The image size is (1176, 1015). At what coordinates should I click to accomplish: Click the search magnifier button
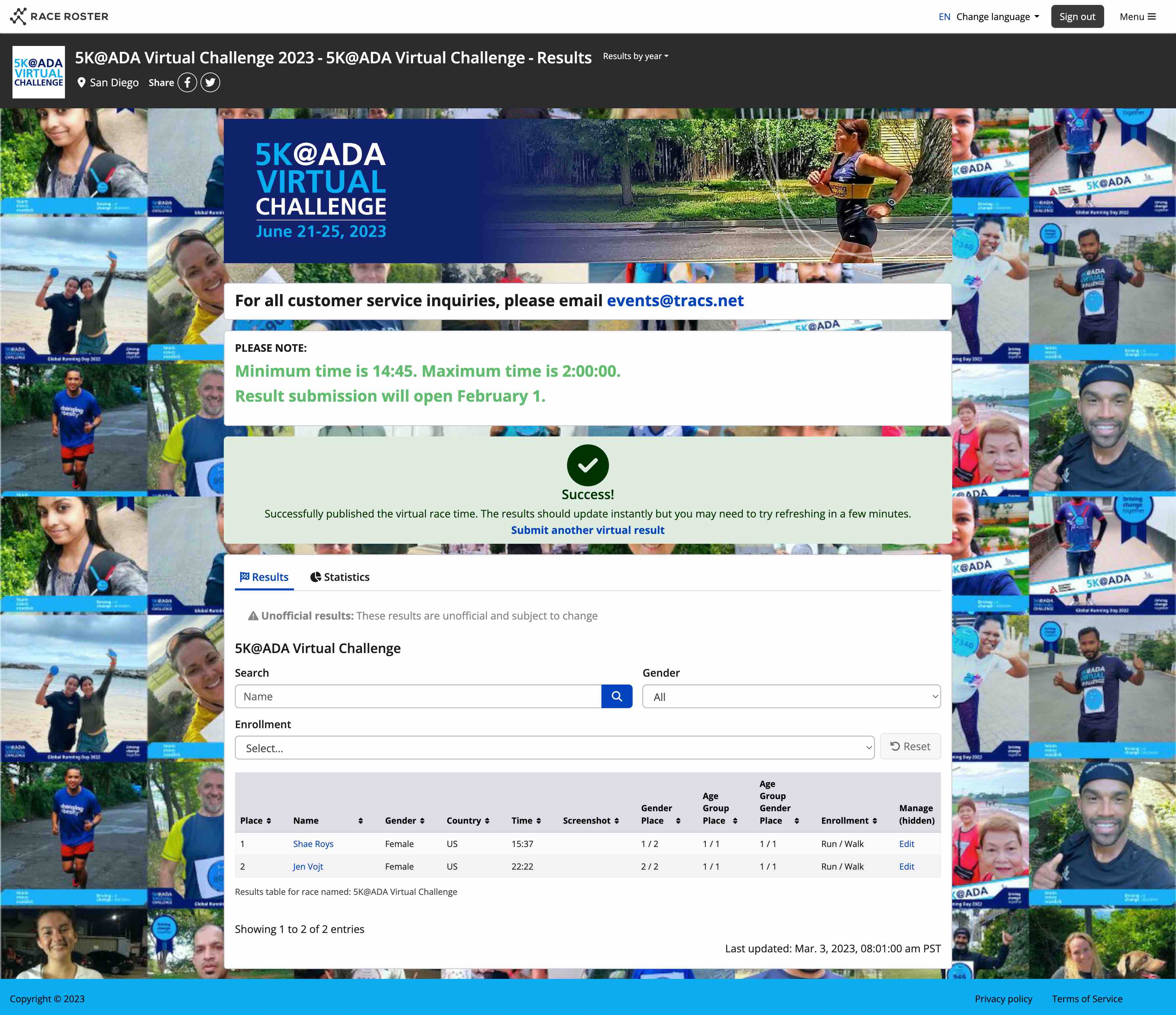tap(616, 697)
